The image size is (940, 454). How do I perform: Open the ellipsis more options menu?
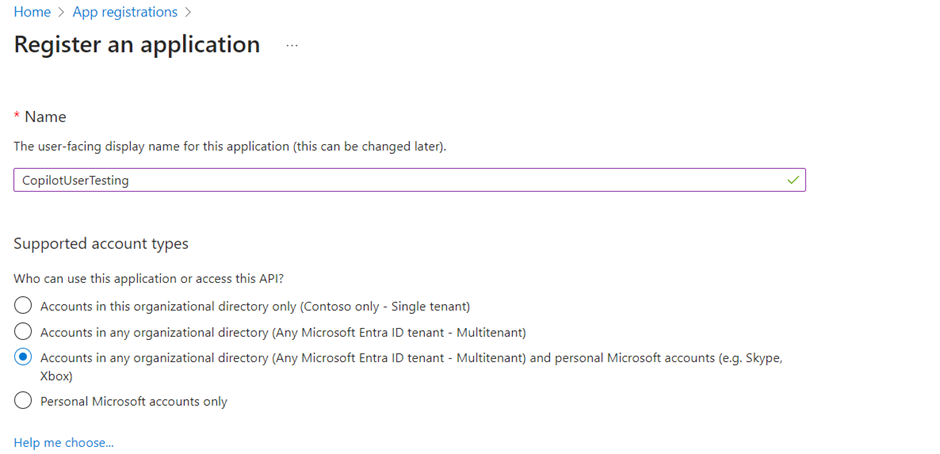pyautogui.click(x=292, y=46)
